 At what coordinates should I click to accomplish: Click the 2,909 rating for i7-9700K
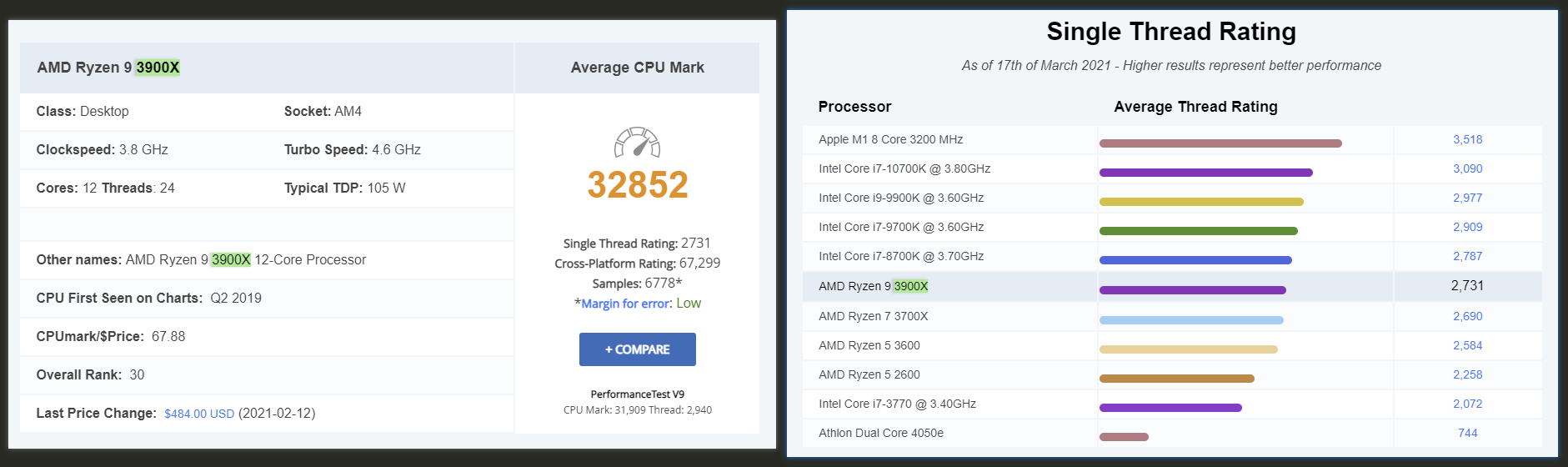tap(1467, 227)
